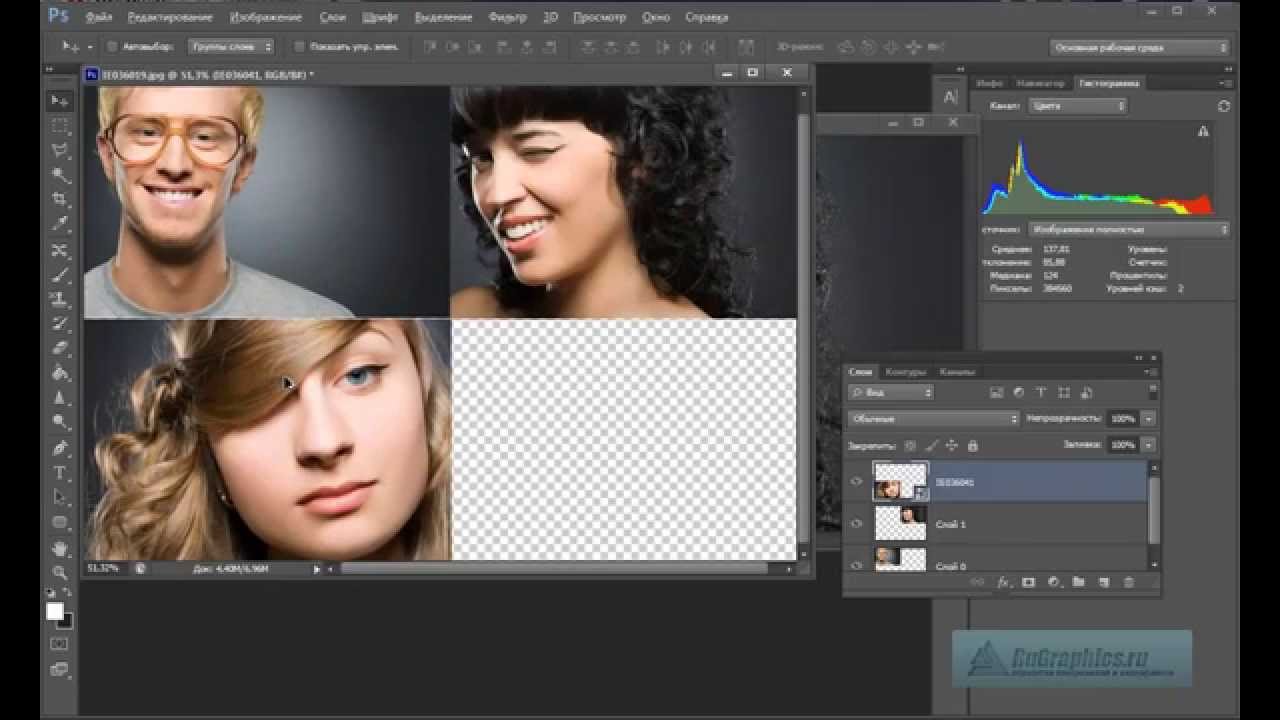Image resolution: width=1280 pixels, height=720 pixels.
Task: Delete layer with trash icon
Action: (1129, 582)
